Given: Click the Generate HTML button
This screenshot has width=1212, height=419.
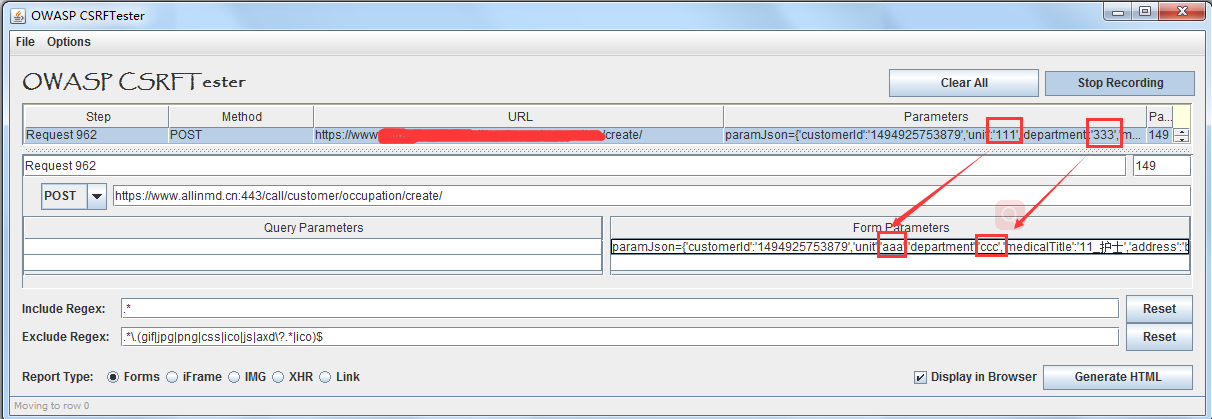Looking at the screenshot, I should point(1118,377).
